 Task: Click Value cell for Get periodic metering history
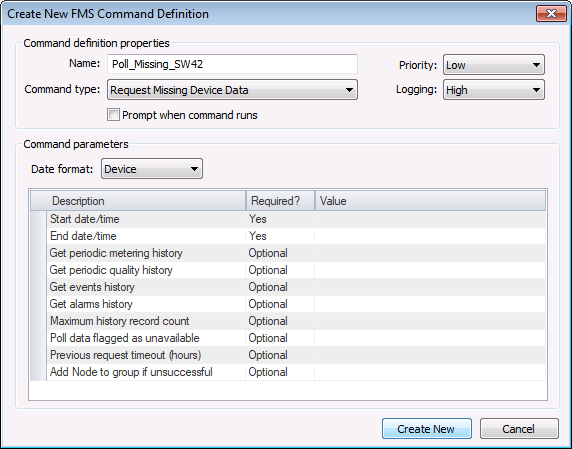[430, 253]
